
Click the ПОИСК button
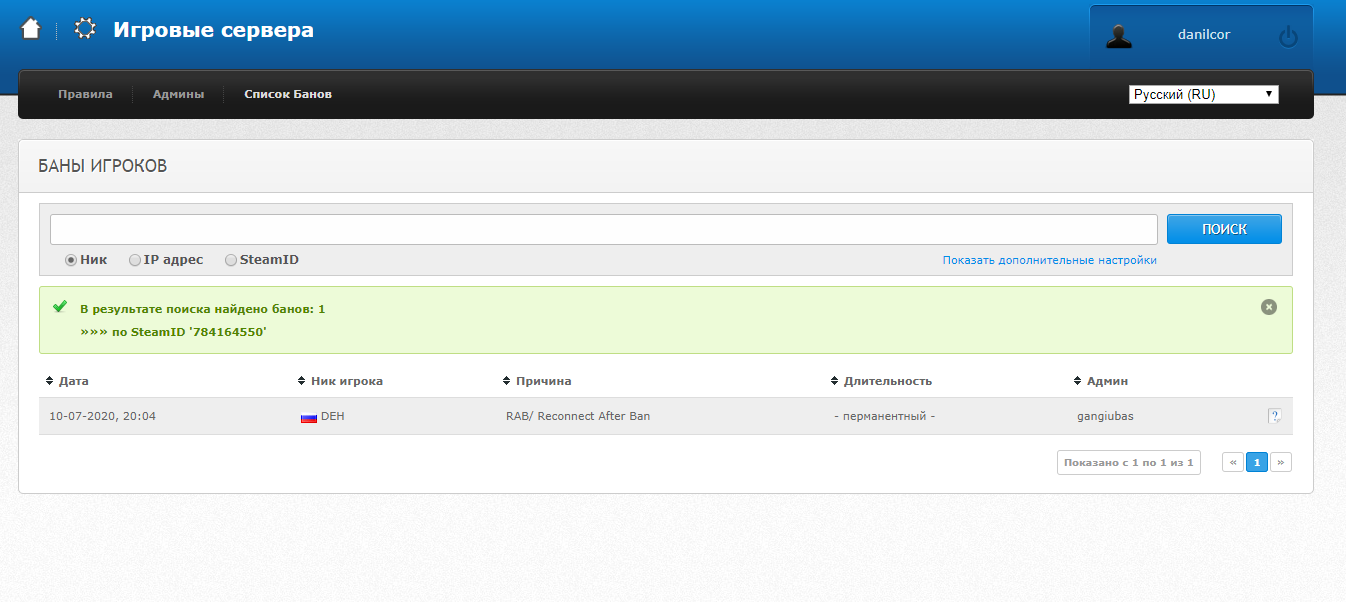1224,229
